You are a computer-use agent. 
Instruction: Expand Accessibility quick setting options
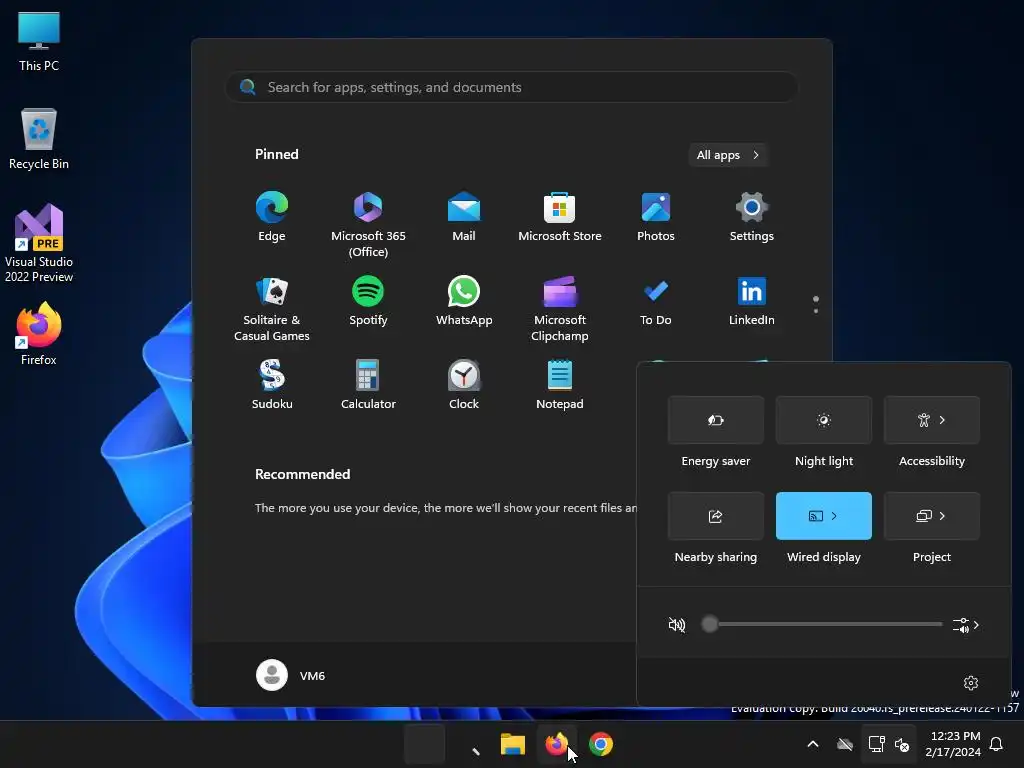942,420
